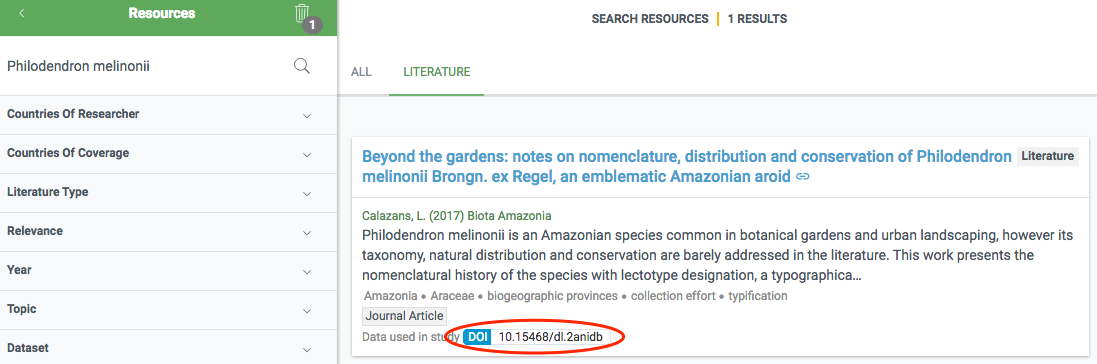Open the 'Beyond the gardens' article title
Screen dimensions: 1097x364
[x=687, y=167]
